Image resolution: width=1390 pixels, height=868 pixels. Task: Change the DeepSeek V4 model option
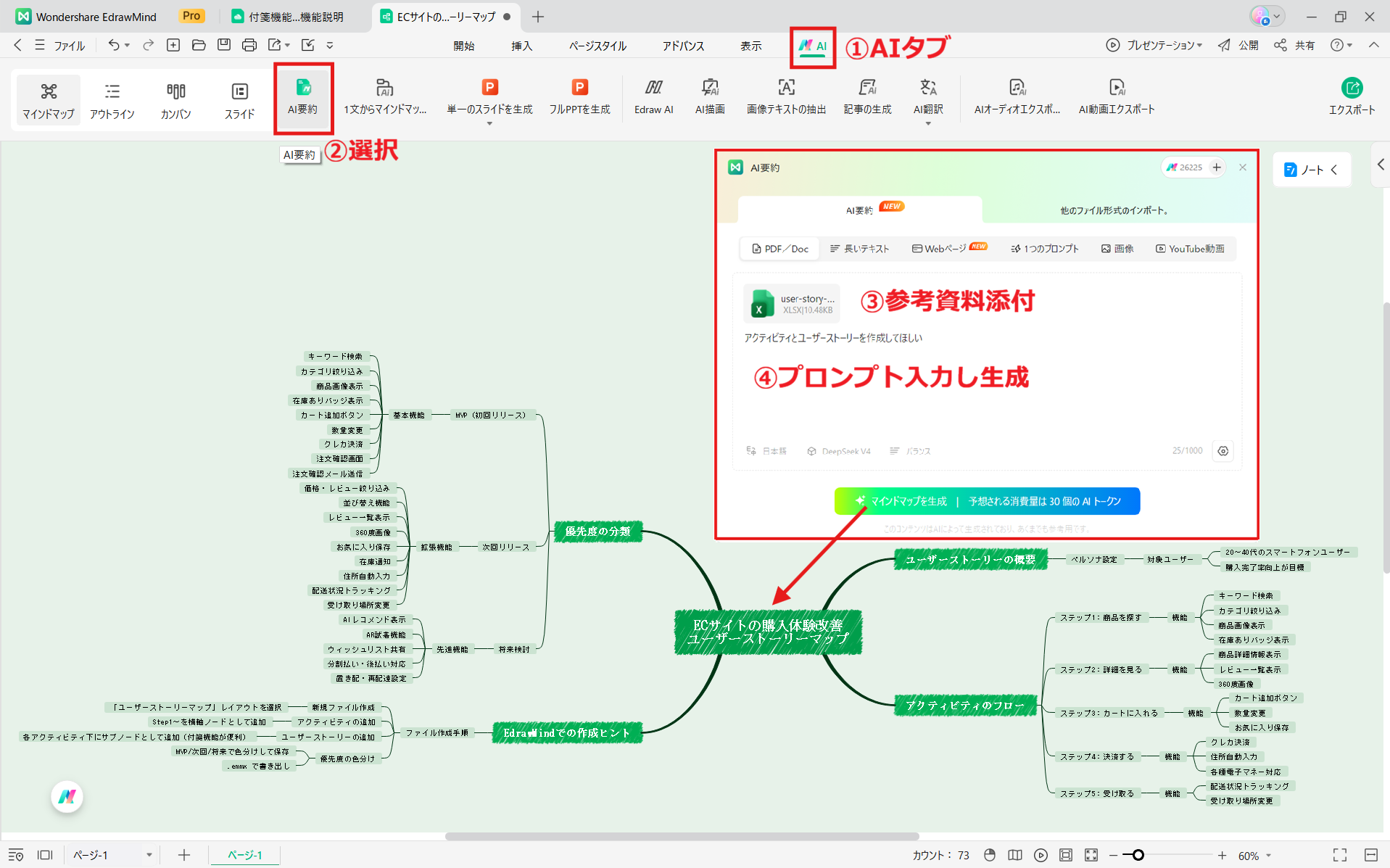(839, 451)
